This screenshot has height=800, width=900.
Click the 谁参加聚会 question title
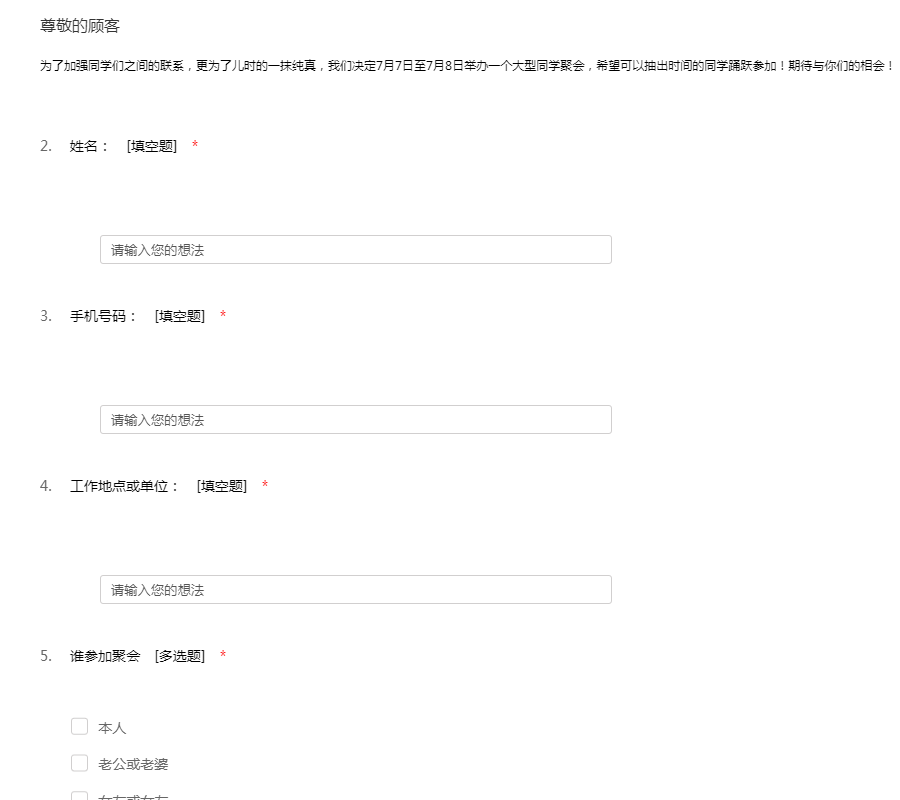[x=105, y=656]
